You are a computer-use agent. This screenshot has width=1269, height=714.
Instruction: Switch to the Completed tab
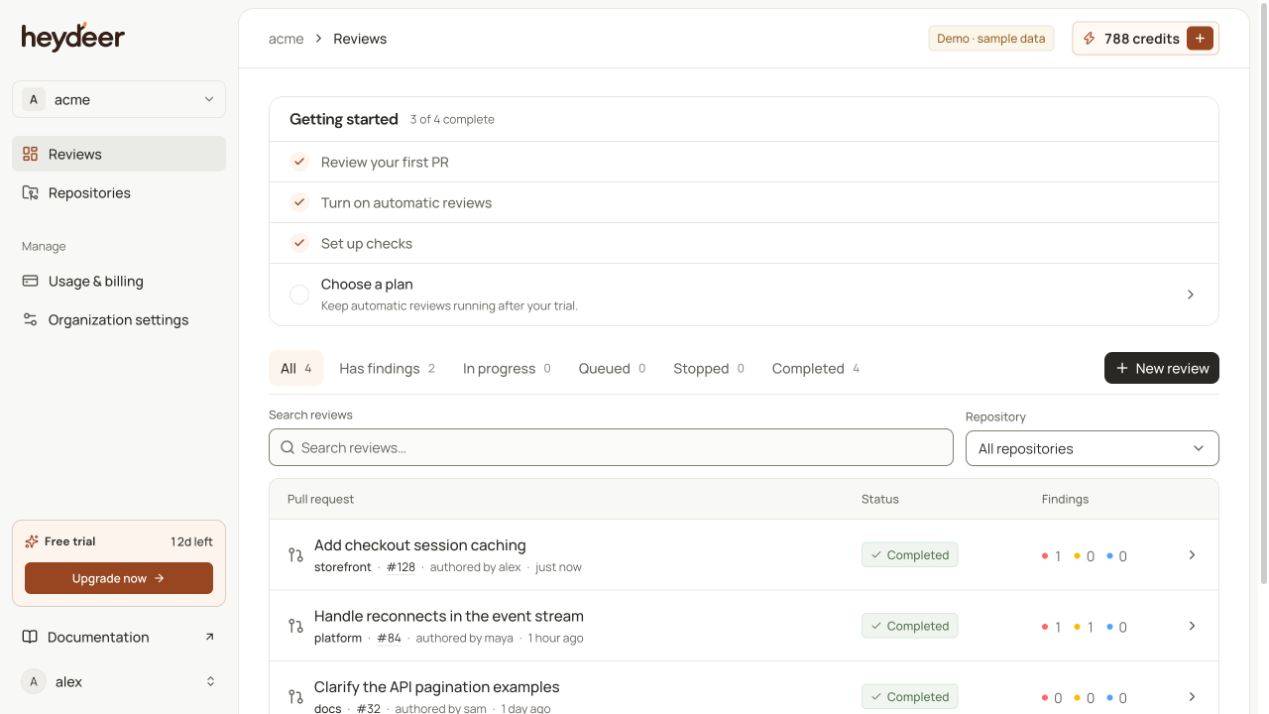pyautogui.click(x=816, y=368)
